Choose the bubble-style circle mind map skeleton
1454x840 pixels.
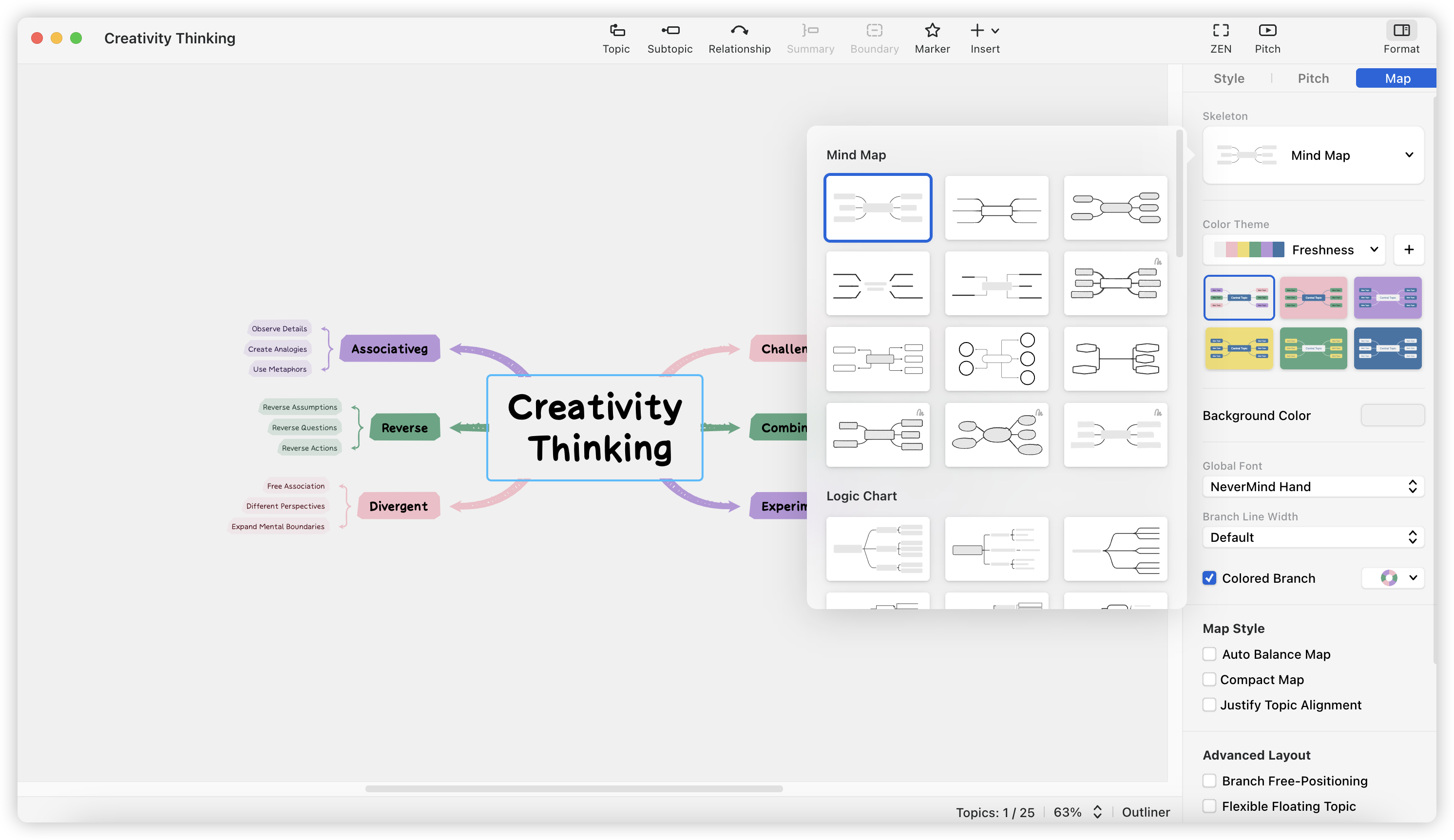pos(996,359)
